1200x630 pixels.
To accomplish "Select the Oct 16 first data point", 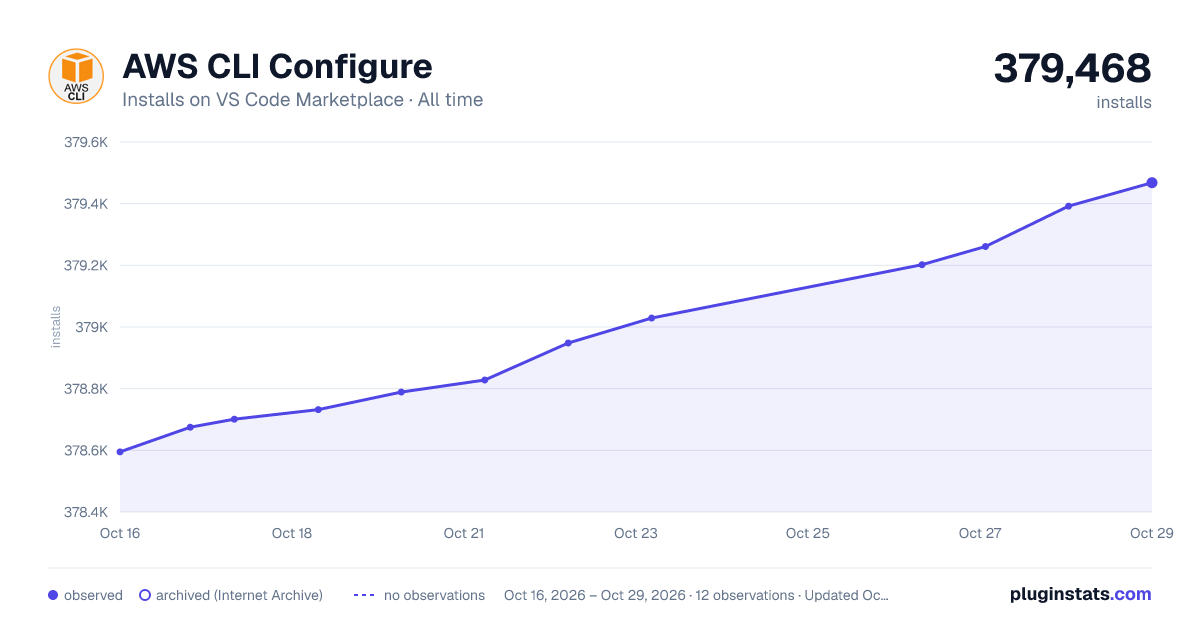I will (x=120, y=452).
